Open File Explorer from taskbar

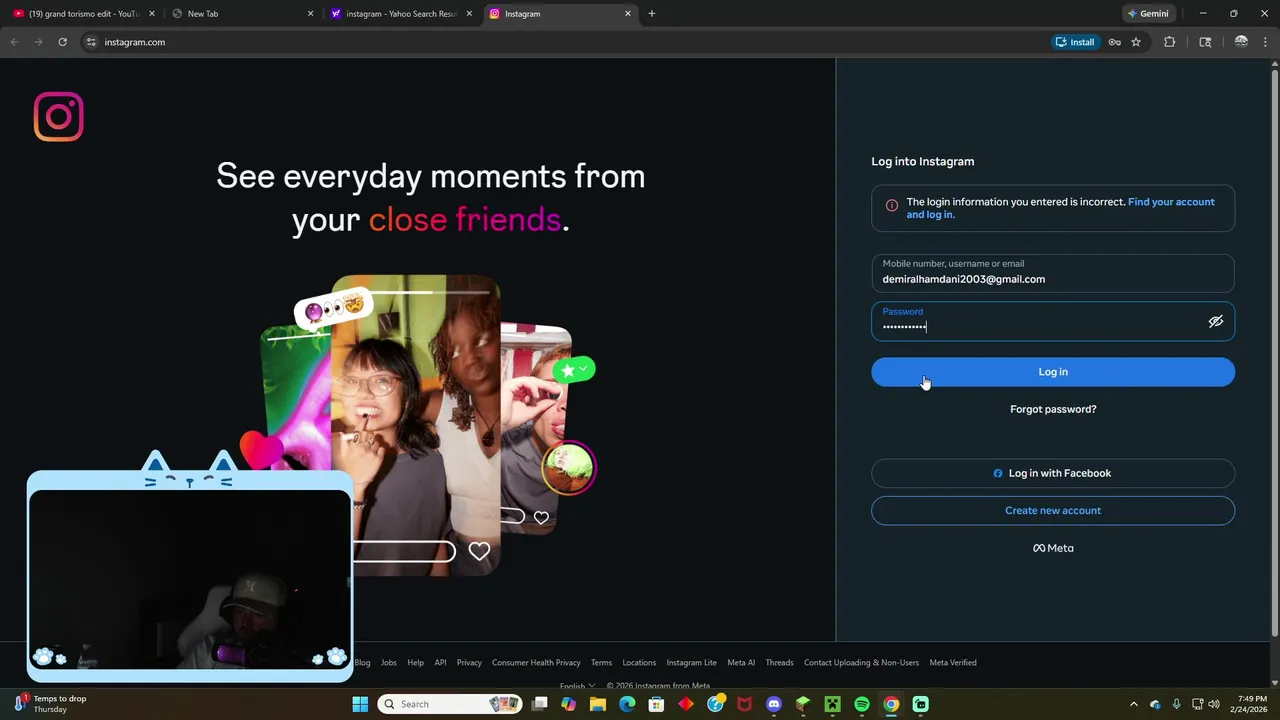click(x=598, y=704)
